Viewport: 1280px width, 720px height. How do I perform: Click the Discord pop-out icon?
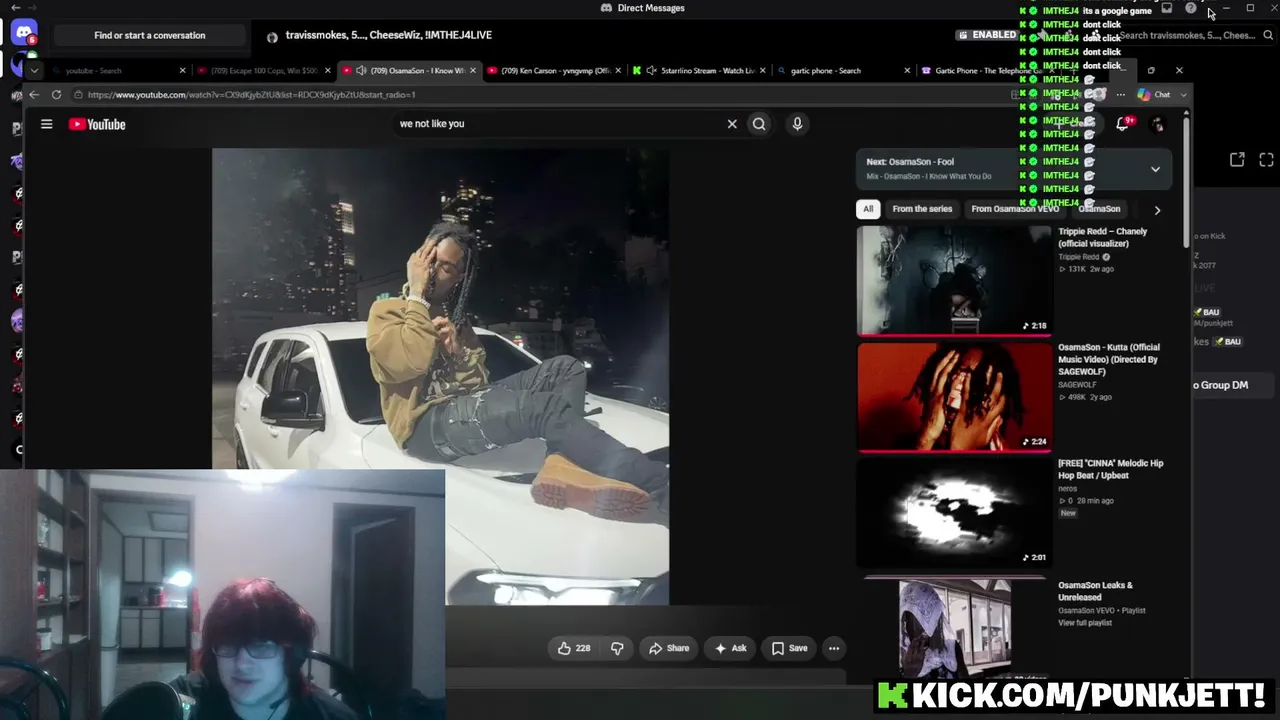(1237, 160)
